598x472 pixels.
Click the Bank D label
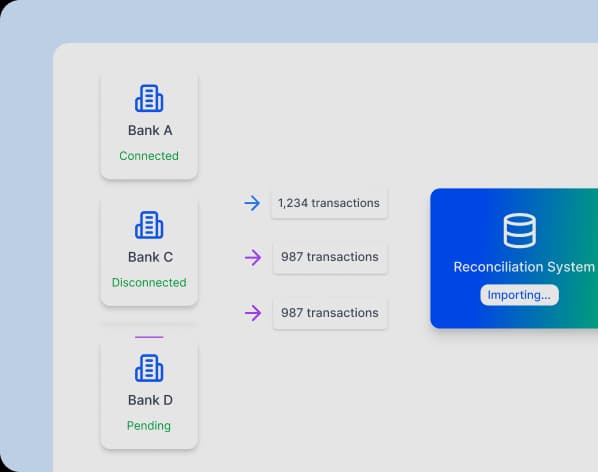coord(150,400)
